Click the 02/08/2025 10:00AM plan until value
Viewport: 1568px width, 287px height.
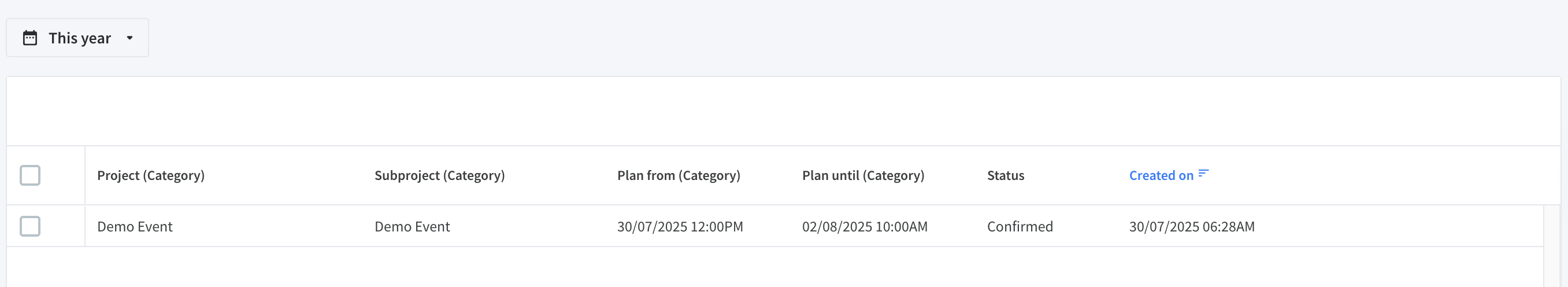[865, 227]
